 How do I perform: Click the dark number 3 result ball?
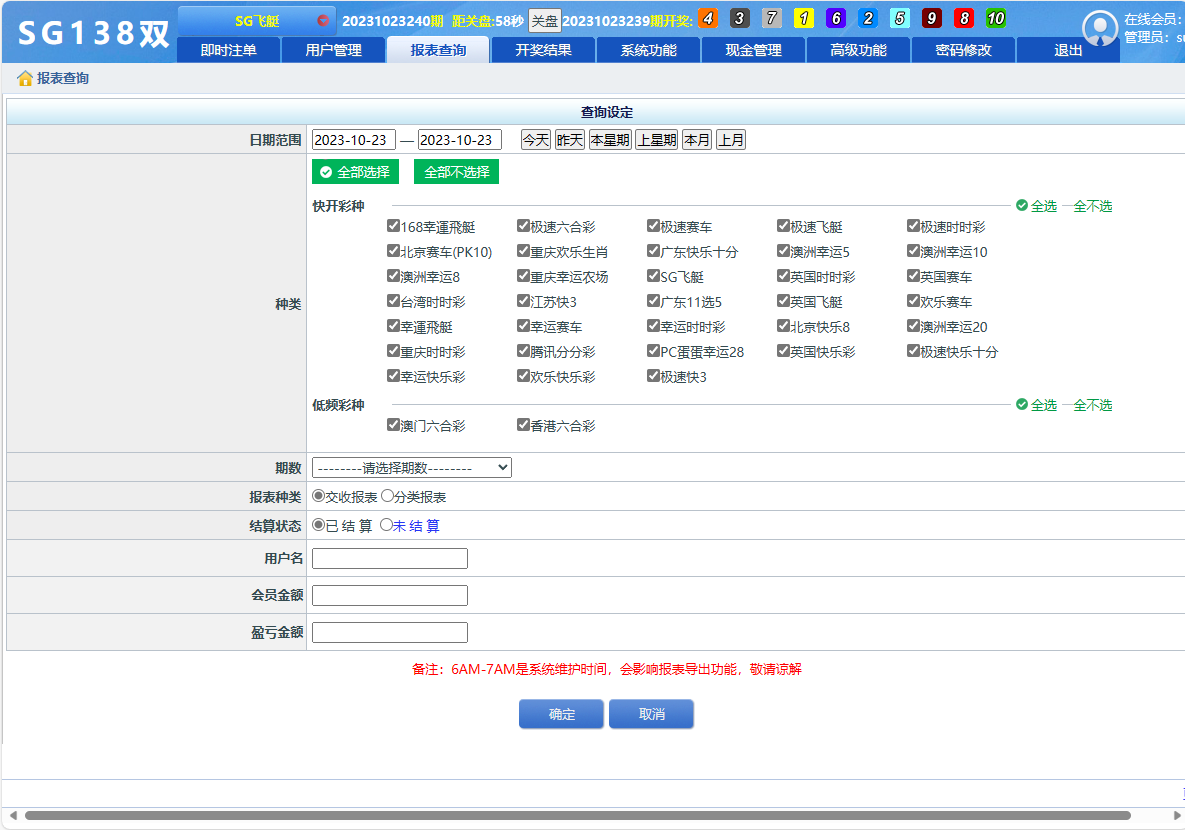[740, 18]
